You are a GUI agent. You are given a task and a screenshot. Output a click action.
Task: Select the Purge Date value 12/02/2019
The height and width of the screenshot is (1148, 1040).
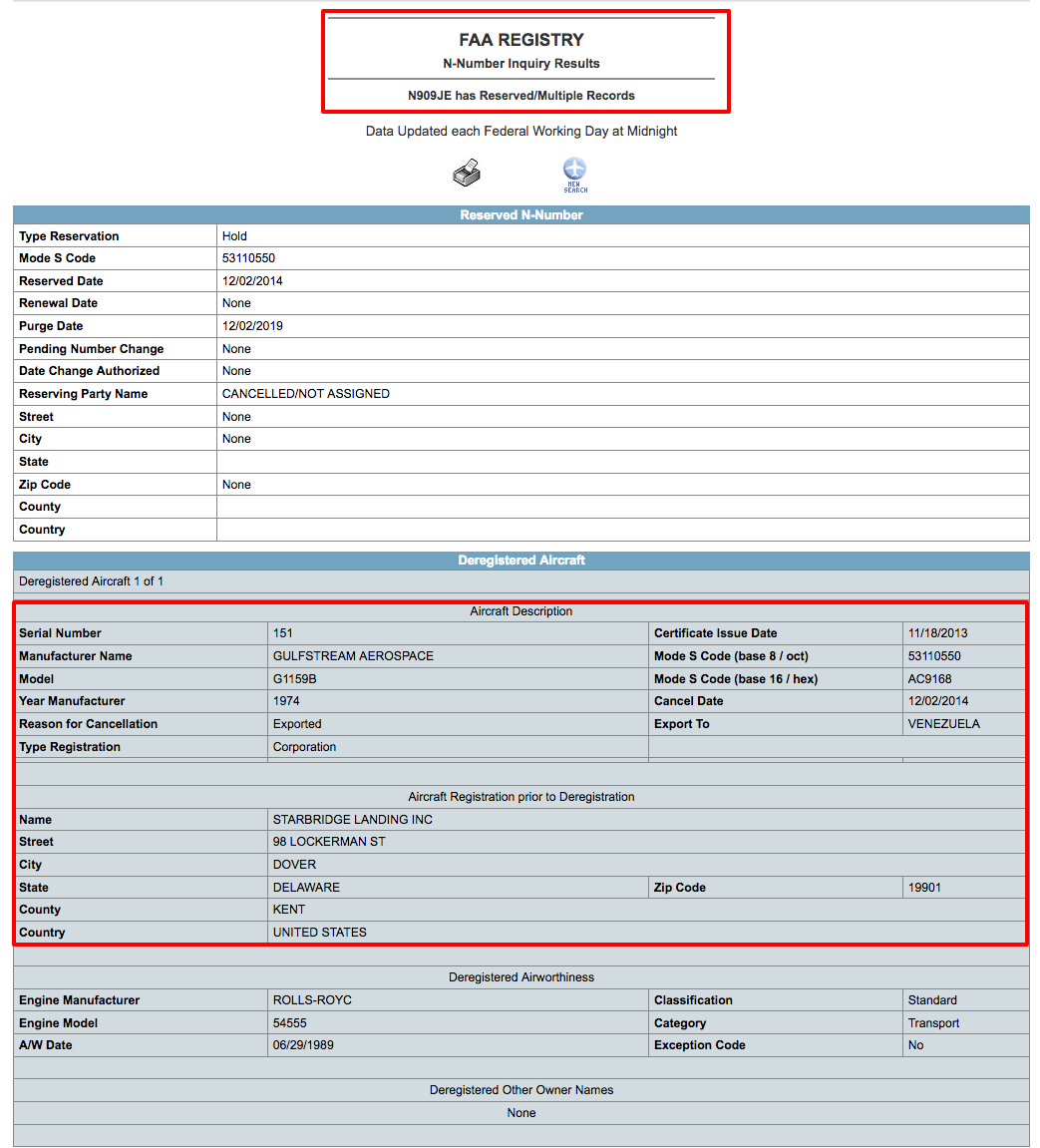tap(252, 326)
